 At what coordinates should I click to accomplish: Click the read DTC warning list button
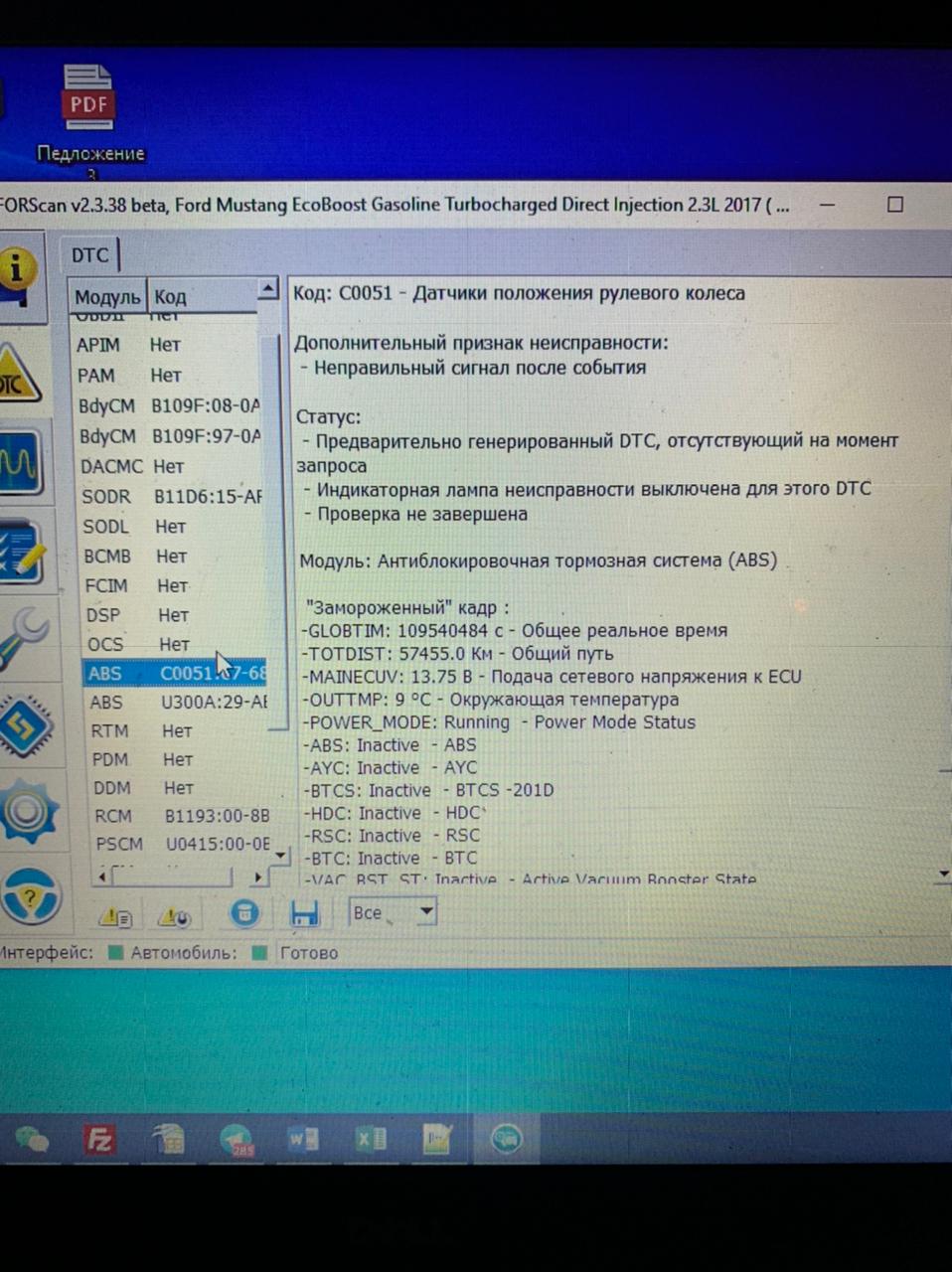tap(116, 917)
